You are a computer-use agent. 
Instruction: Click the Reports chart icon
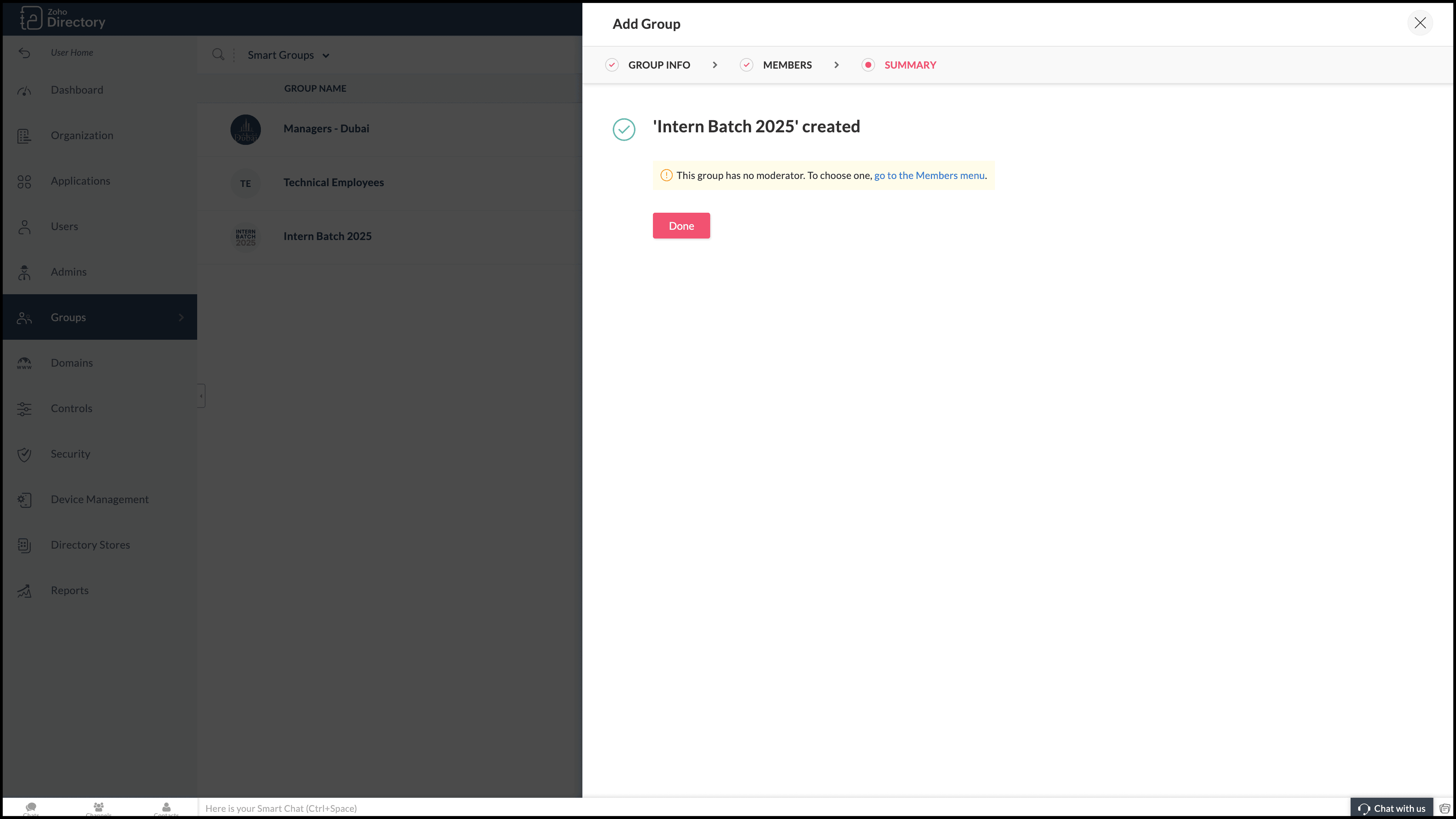tap(24, 591)
